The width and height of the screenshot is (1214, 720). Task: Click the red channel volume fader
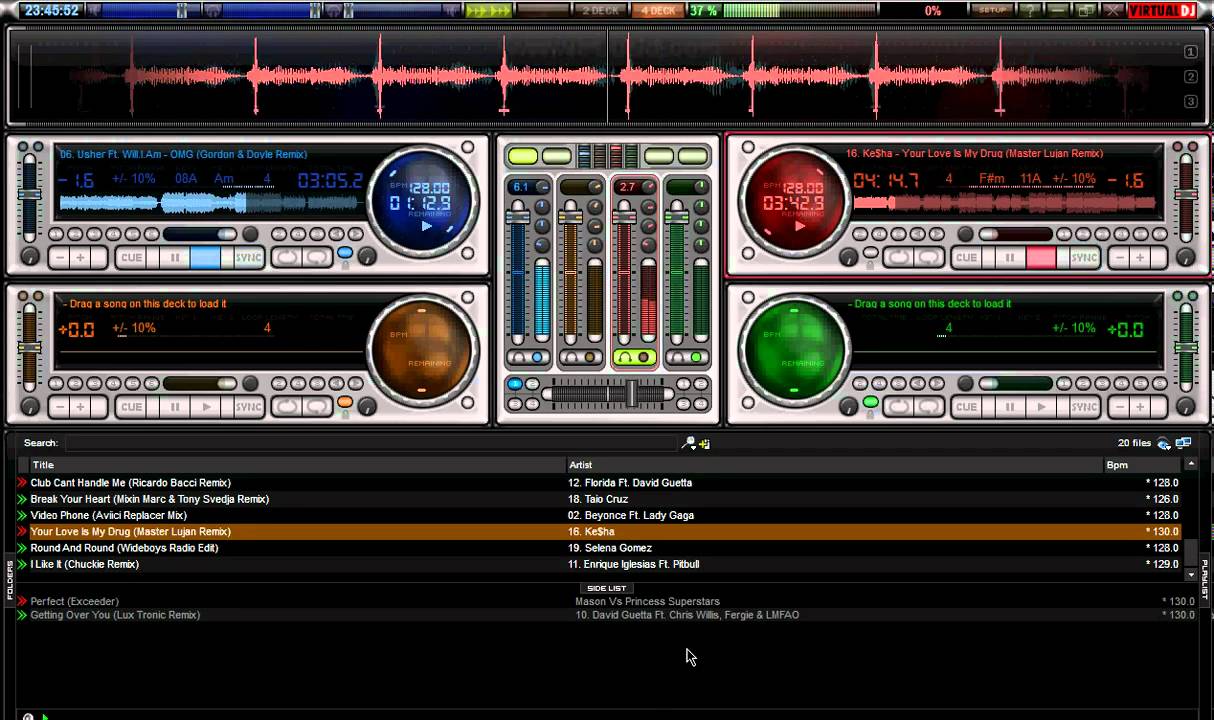click(x=623, y=217)
